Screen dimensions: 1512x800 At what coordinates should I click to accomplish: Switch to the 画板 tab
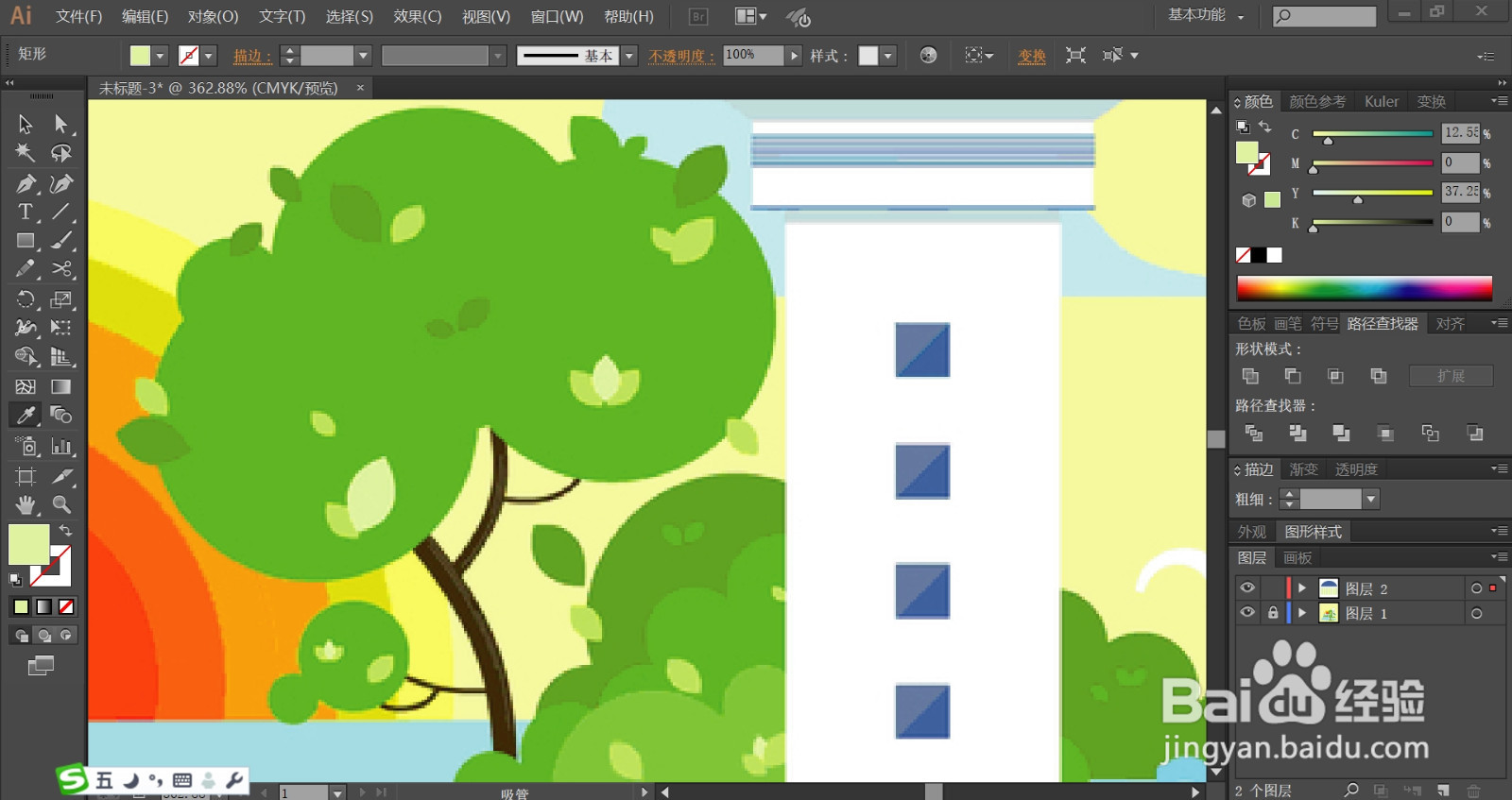(x=1297, y=558)
